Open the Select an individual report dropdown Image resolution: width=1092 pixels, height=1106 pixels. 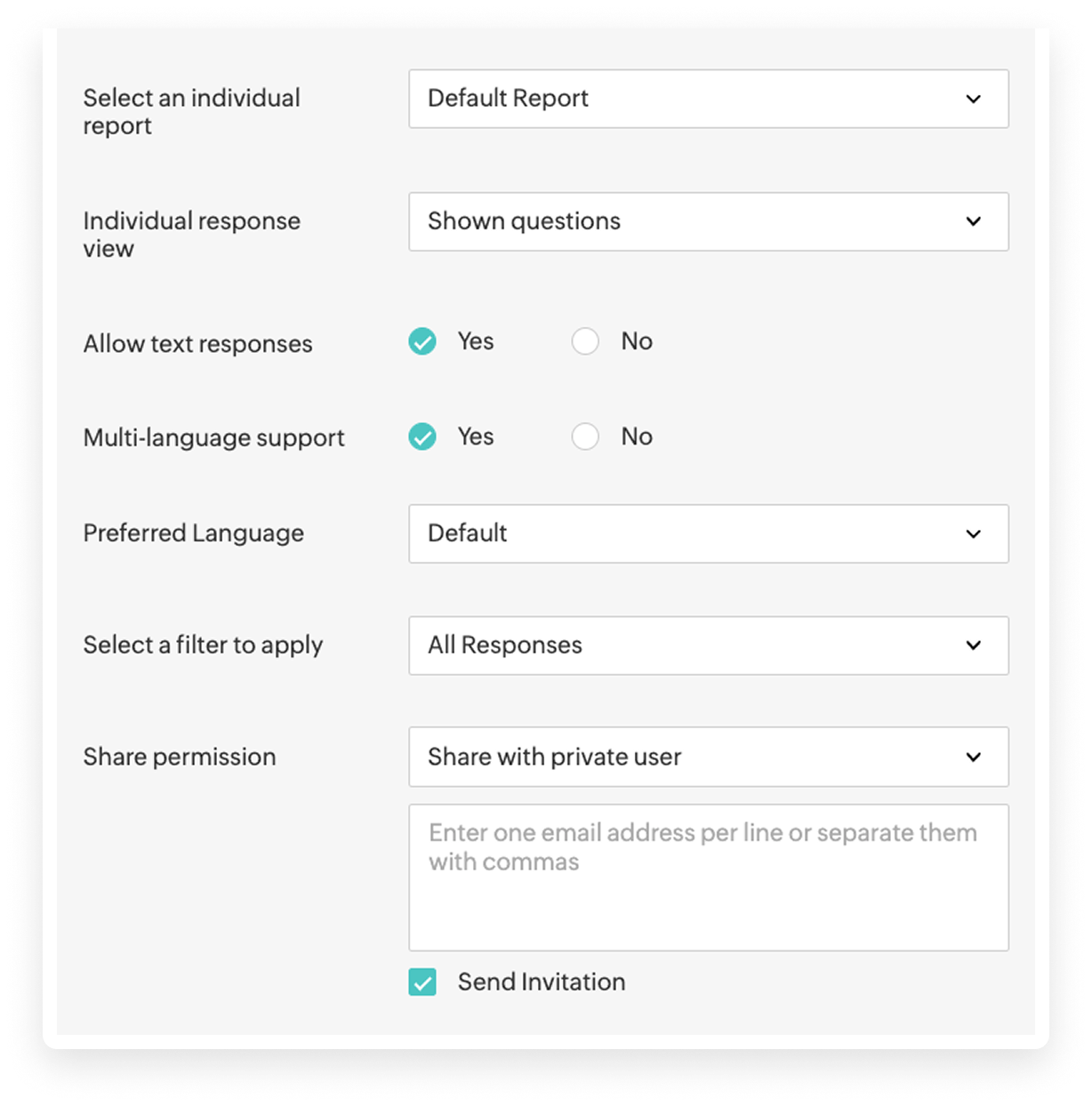pyautogui.click(x=709, y=99)
